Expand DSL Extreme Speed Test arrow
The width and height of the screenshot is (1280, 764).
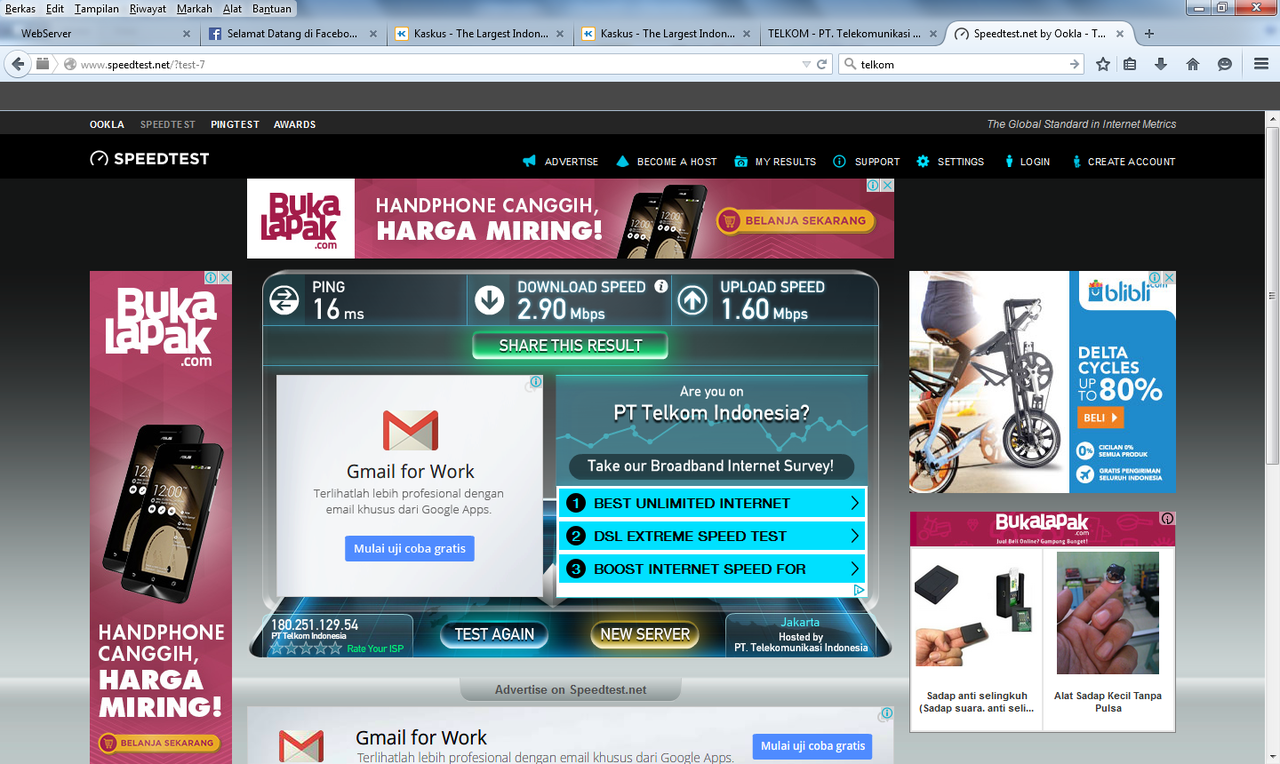click(854, 536)
